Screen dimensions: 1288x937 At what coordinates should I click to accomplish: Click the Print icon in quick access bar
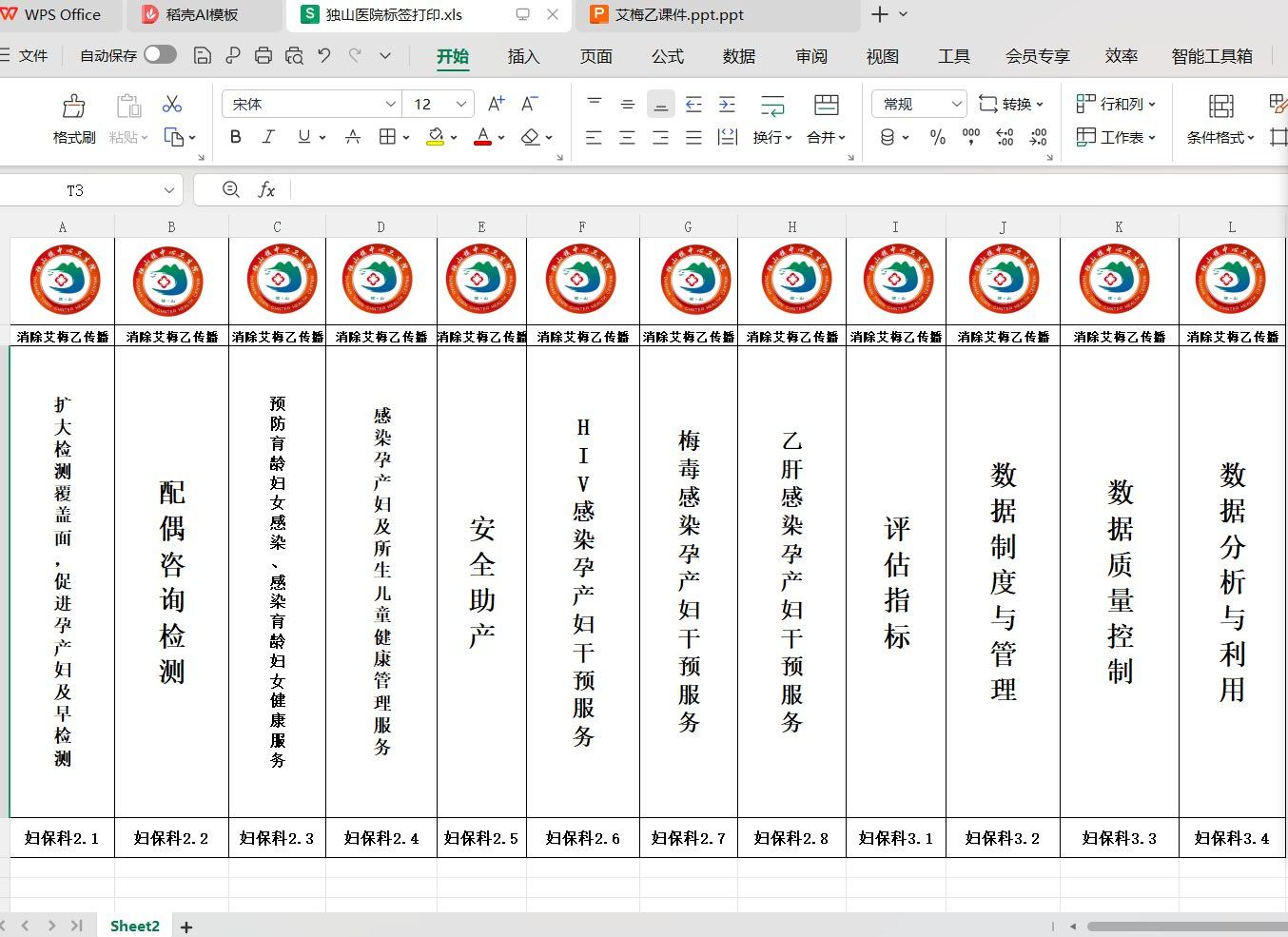click(263, 56)
